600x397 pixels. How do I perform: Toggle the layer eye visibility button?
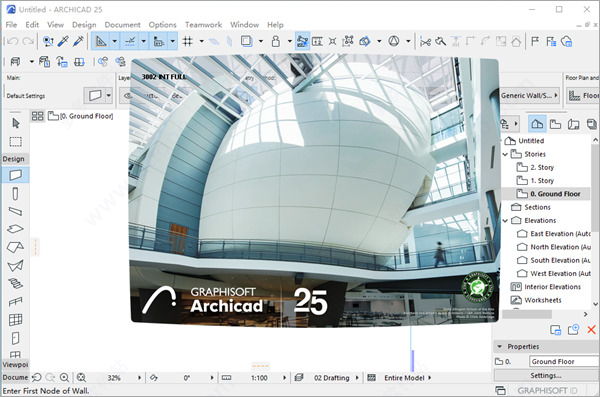click(x=128, y=96)
